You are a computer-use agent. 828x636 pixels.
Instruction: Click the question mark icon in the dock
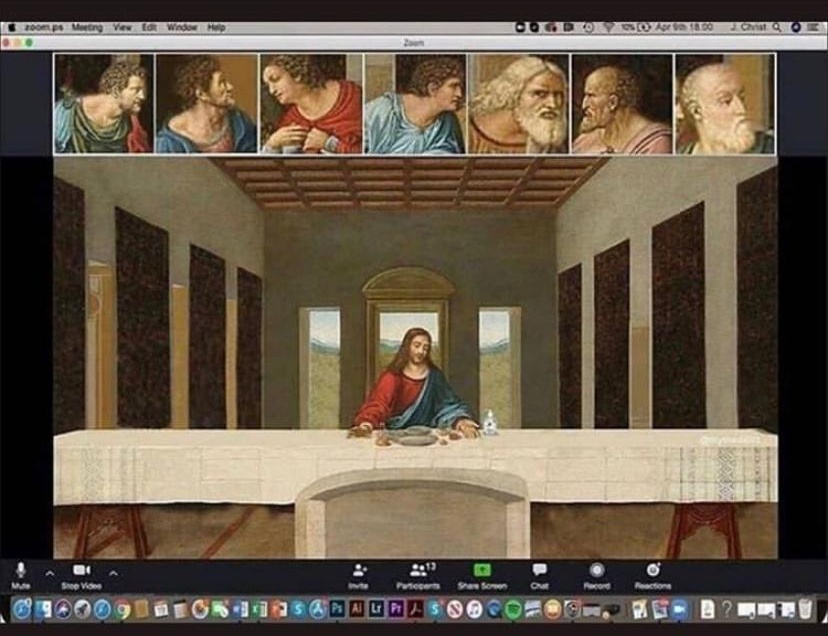coord(727,610)
